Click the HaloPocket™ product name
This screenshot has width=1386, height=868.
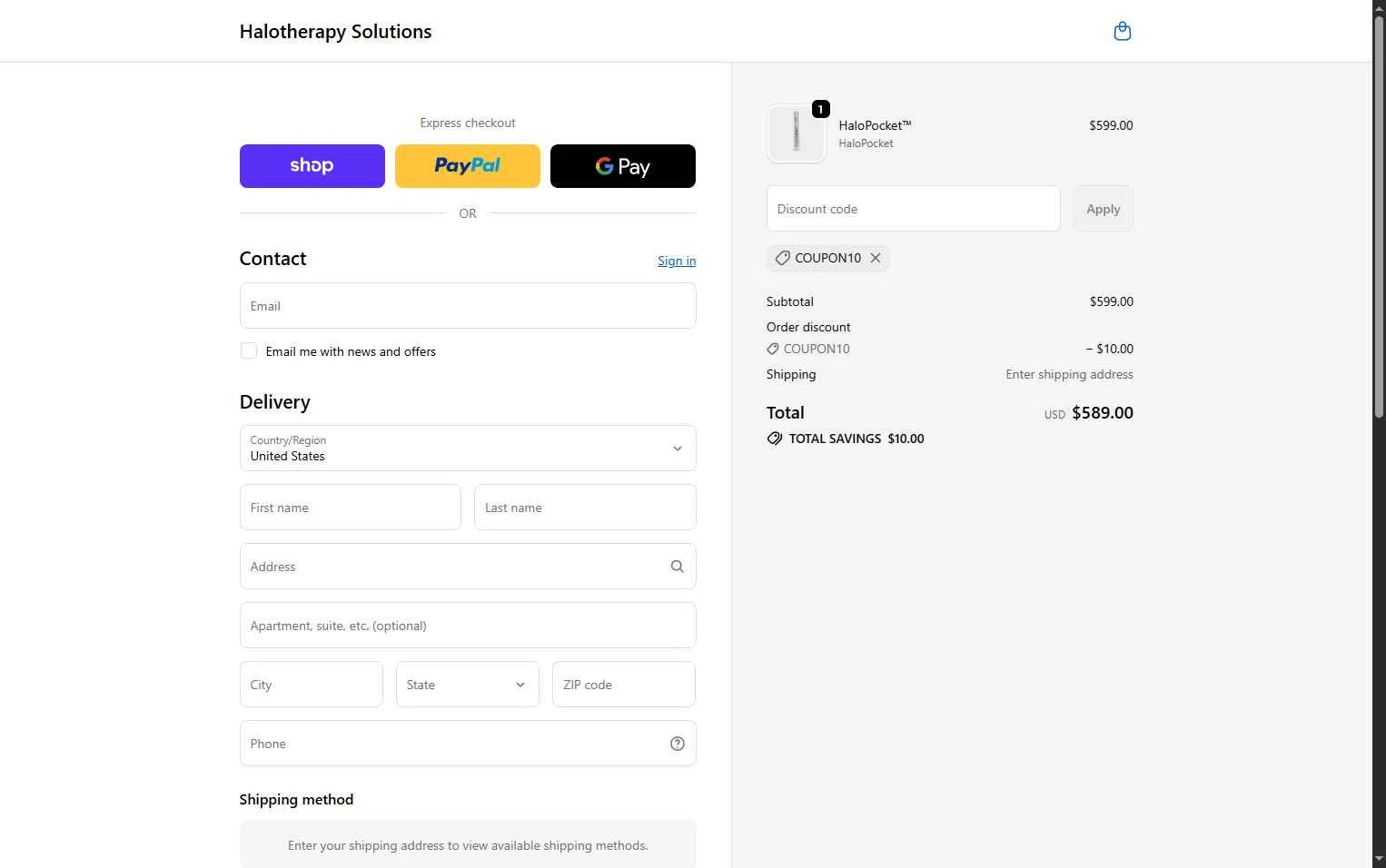click(875, 125)
